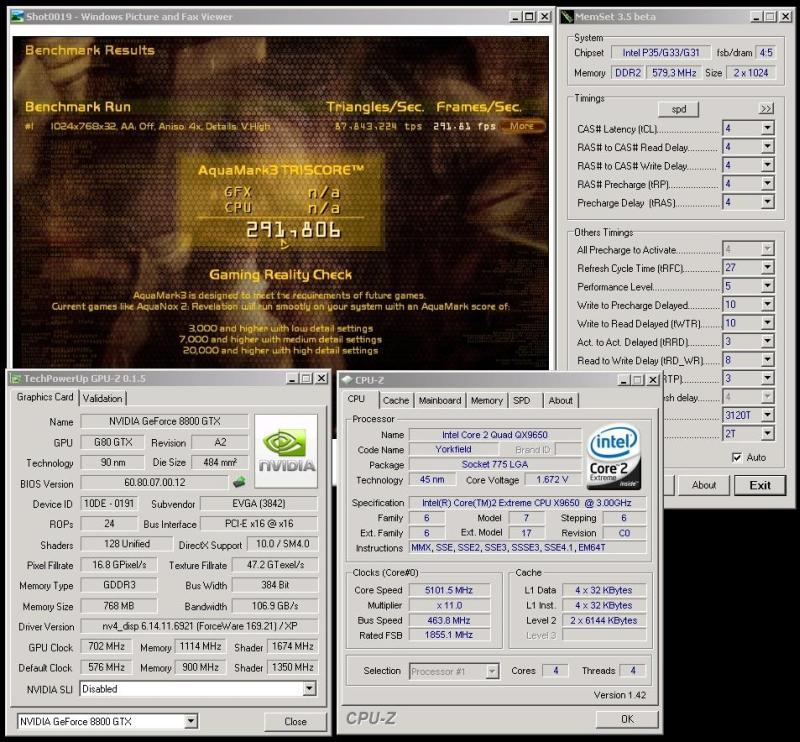Open the RAS# Precharge (tRP) dropdown
Viewport: 800px width, 742px height.
(767, 184)
